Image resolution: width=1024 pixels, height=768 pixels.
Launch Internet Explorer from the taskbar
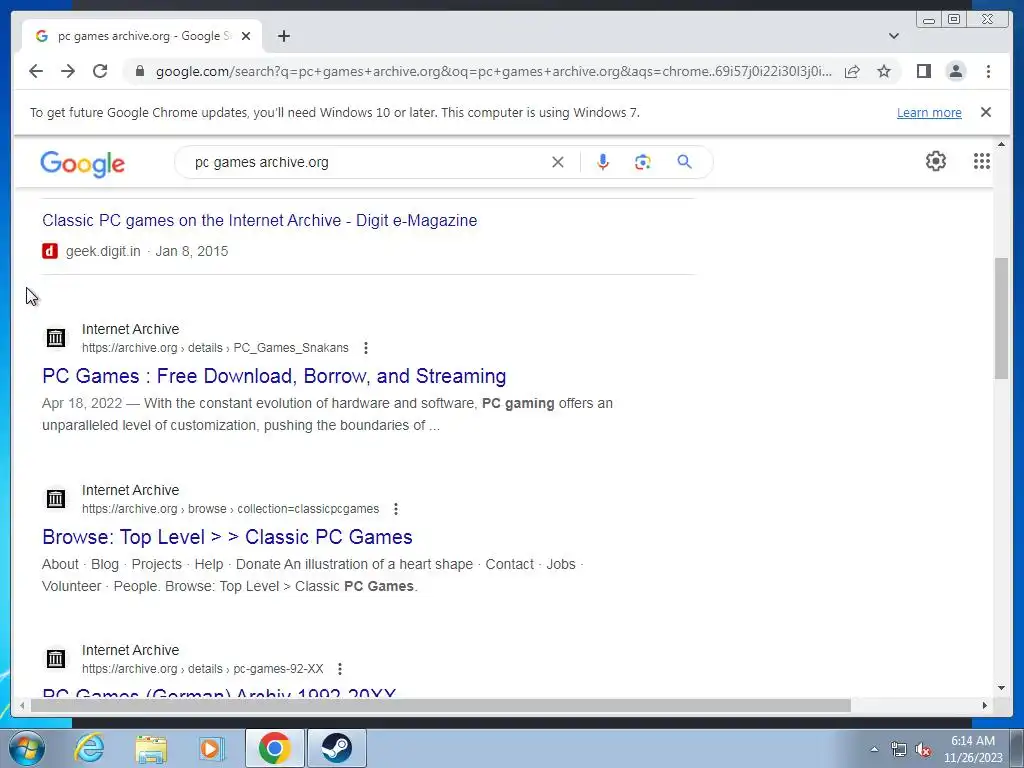coord(89,748)
